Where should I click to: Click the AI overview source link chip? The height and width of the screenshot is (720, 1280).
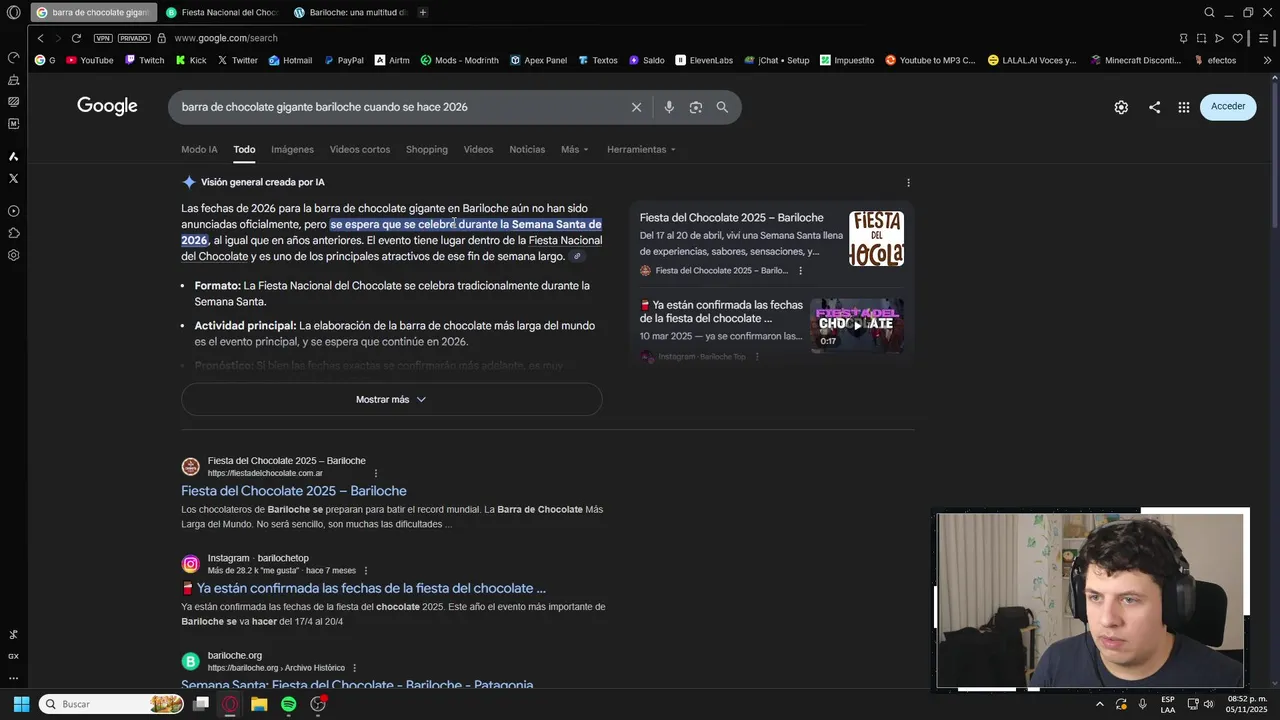pyautogui.click(x=577, y=257)
